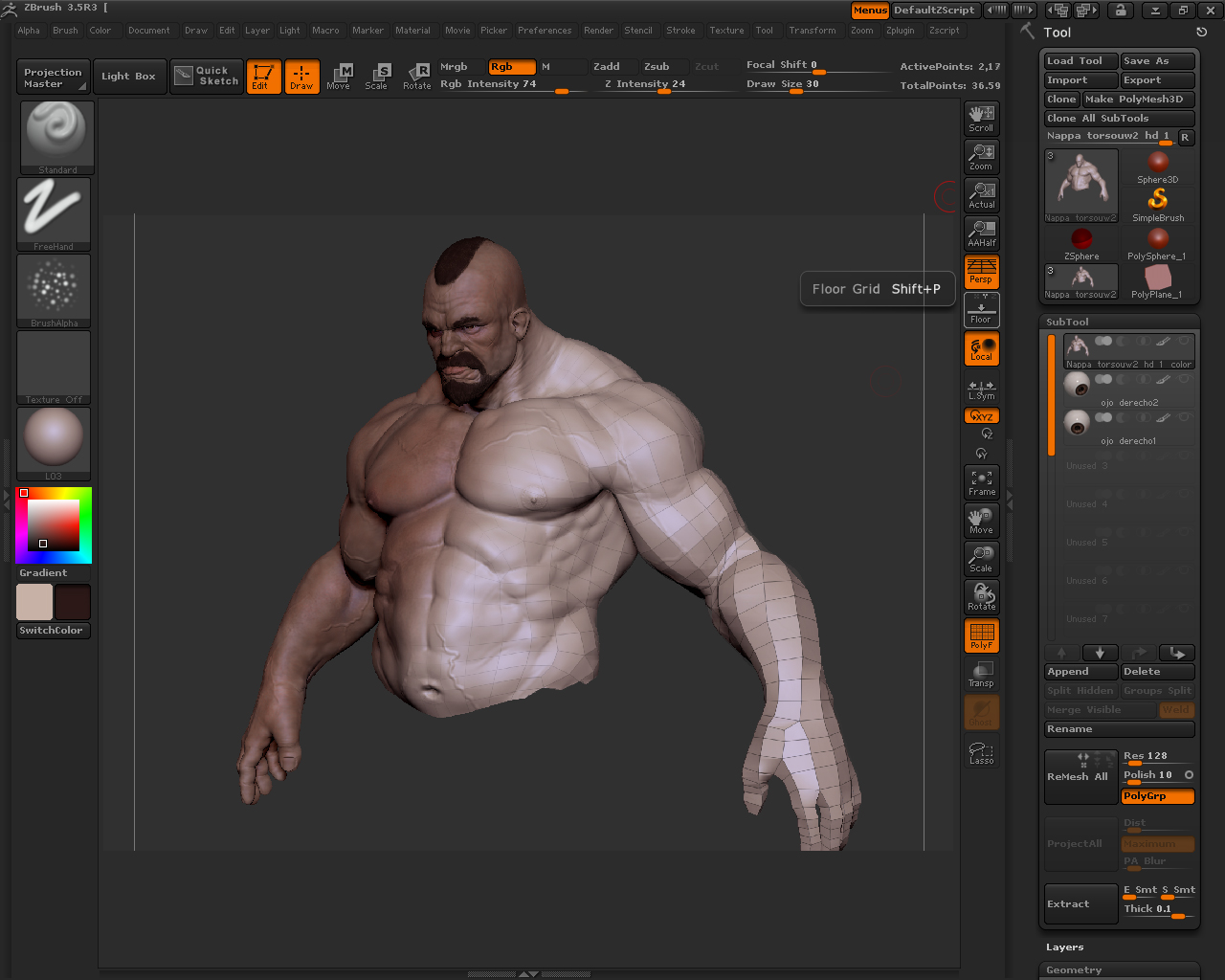Screen dimensions: 1225x980
Task: Click the Projection Master button
Action: tap(54, 77)
